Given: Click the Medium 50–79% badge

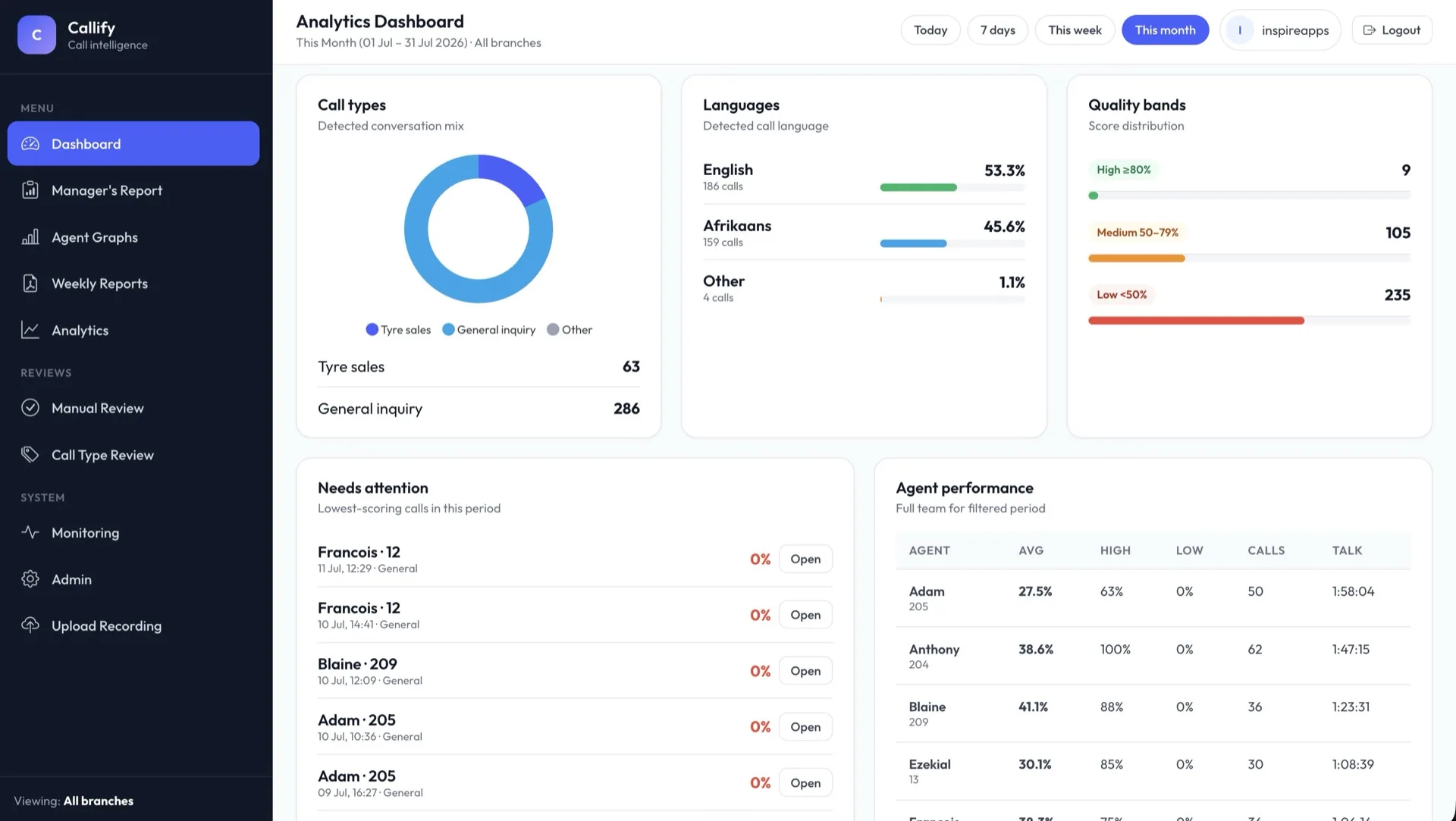Looking at the screenshot, I should pyautogui.click(x=1137, y=233).
